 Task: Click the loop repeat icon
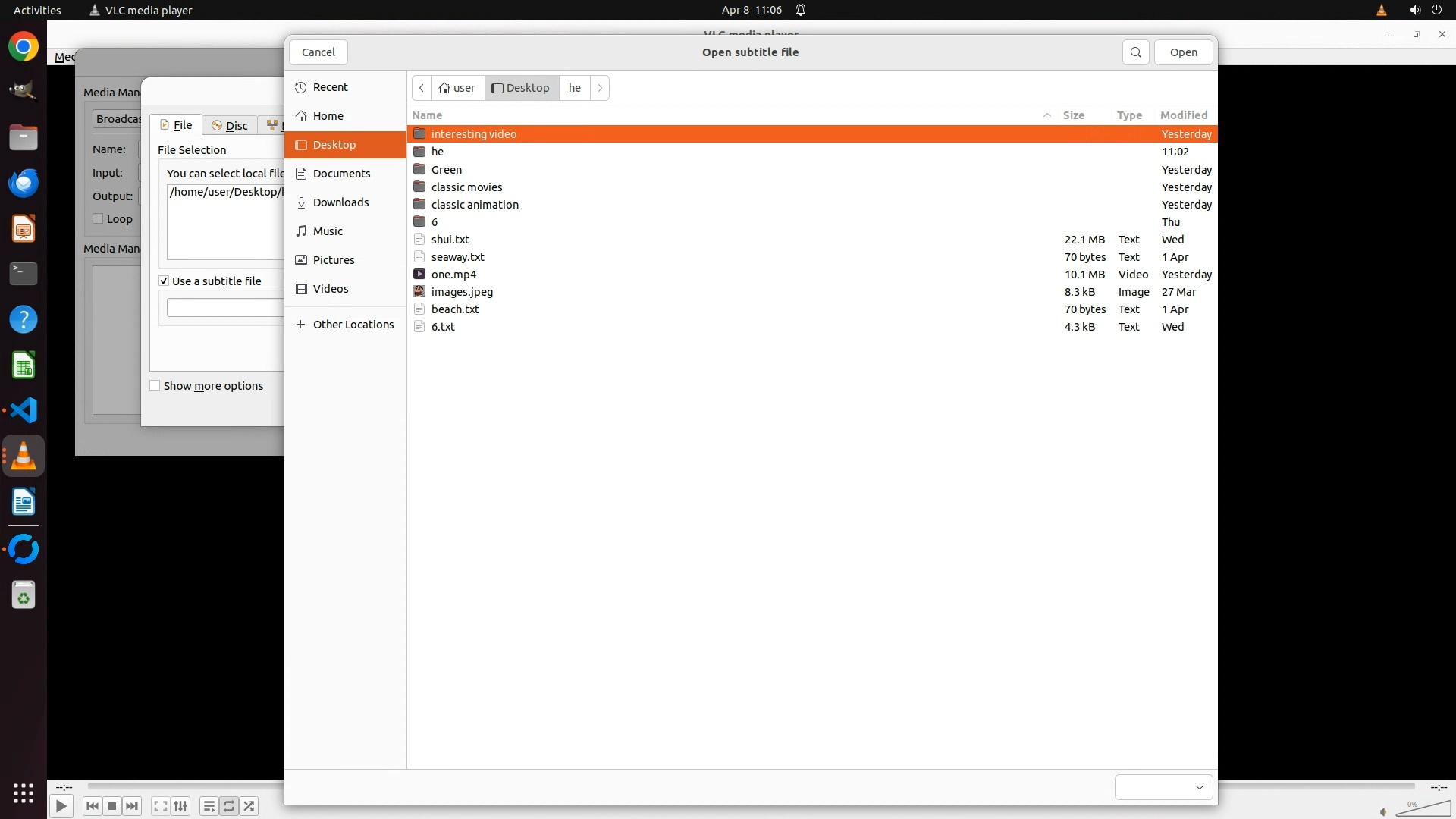229,806
